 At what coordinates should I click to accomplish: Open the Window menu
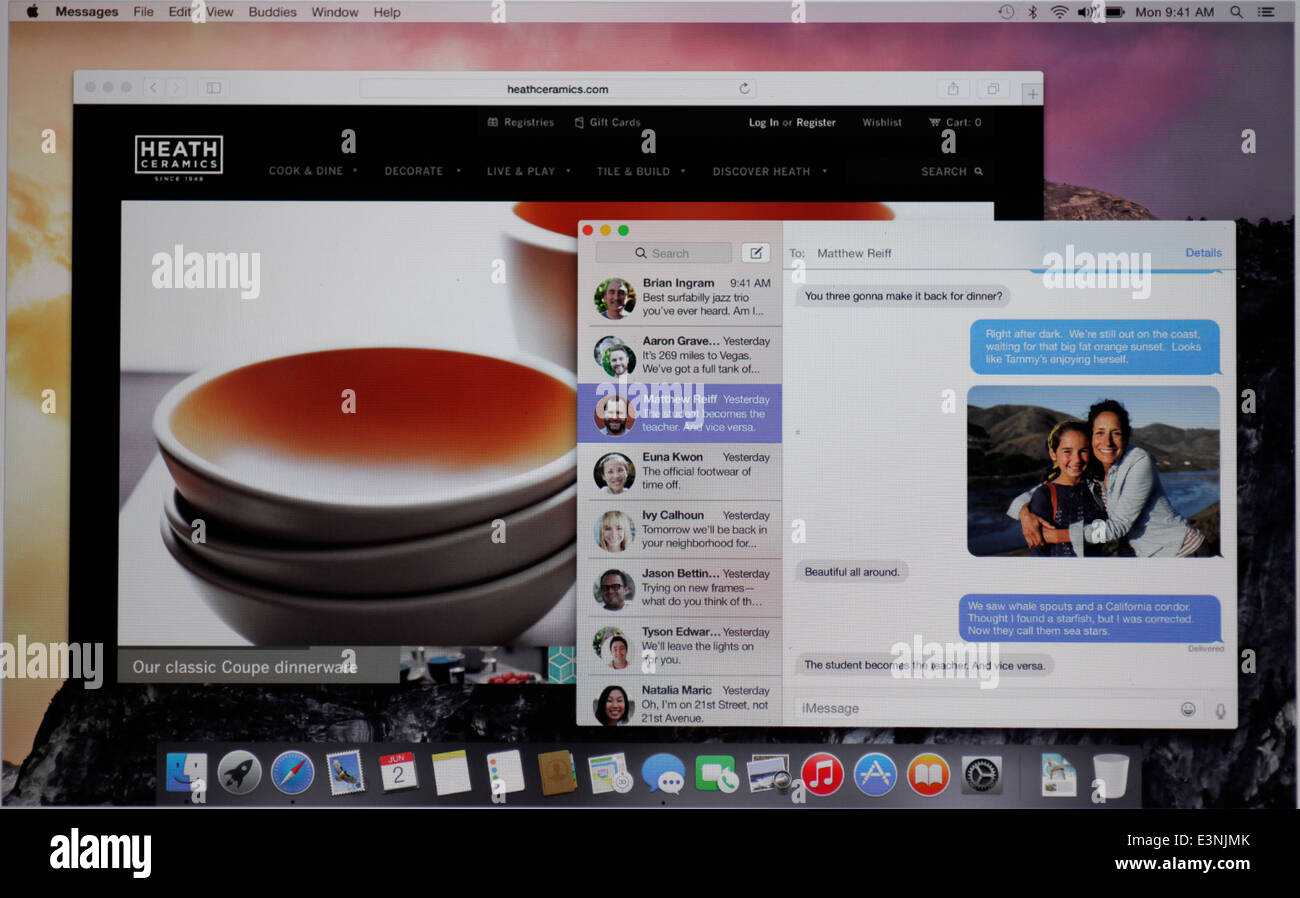point(335,12)
